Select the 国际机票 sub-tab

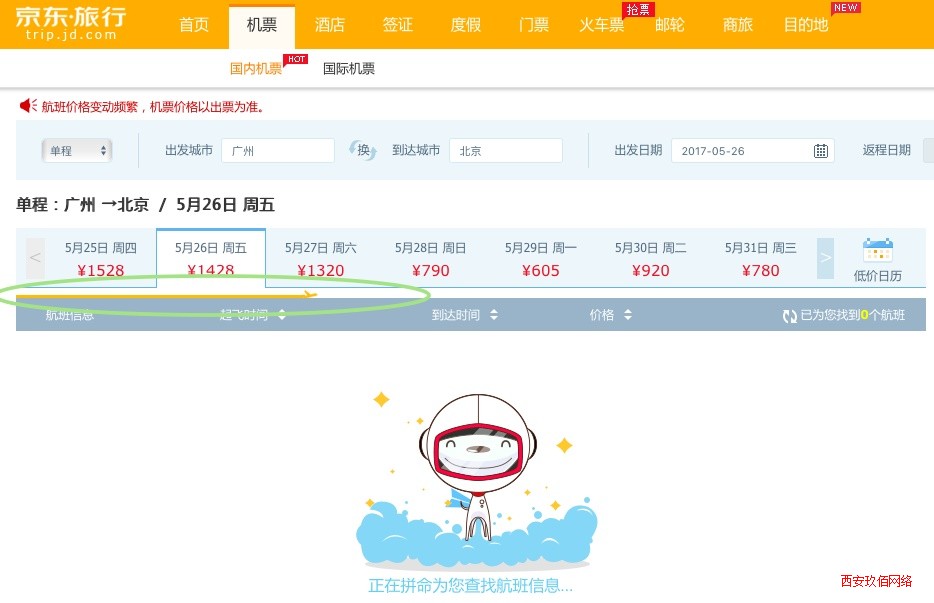[348, 69]
